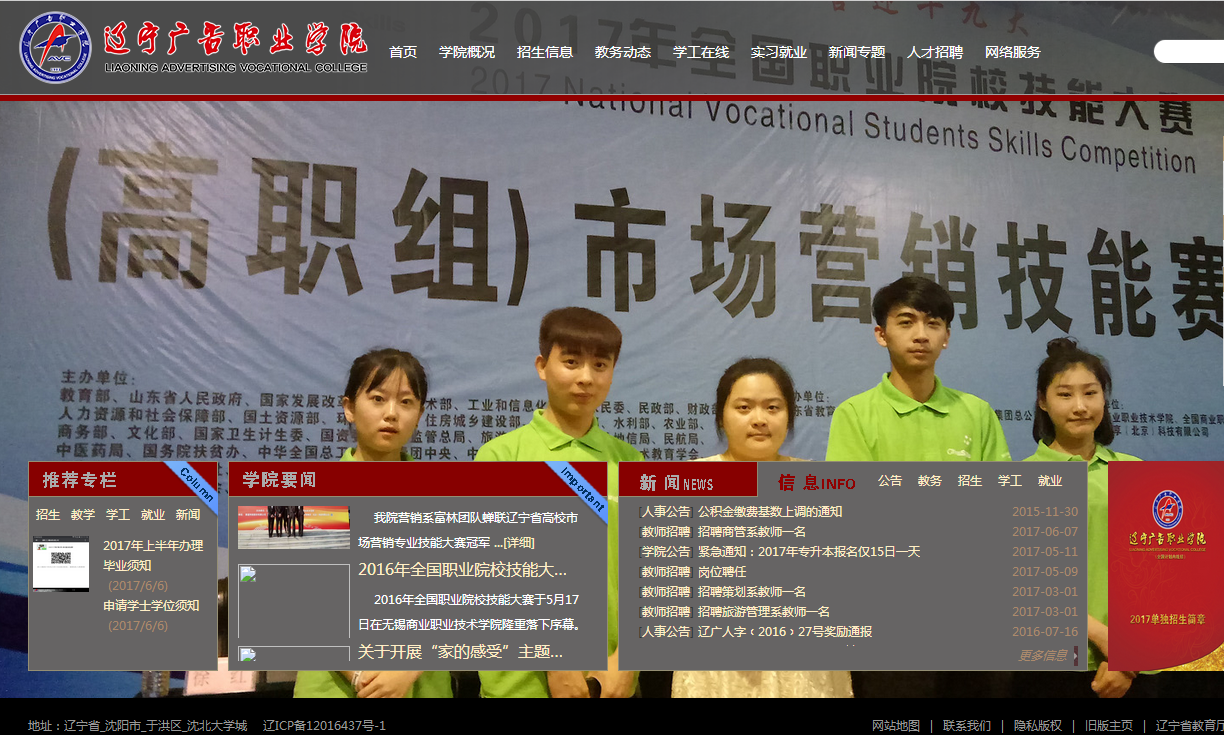Select the 学工 tab under 推荐专栏
Image resolution: width=1224 pixels, height=735 pixels.
(x=118, y=515)
